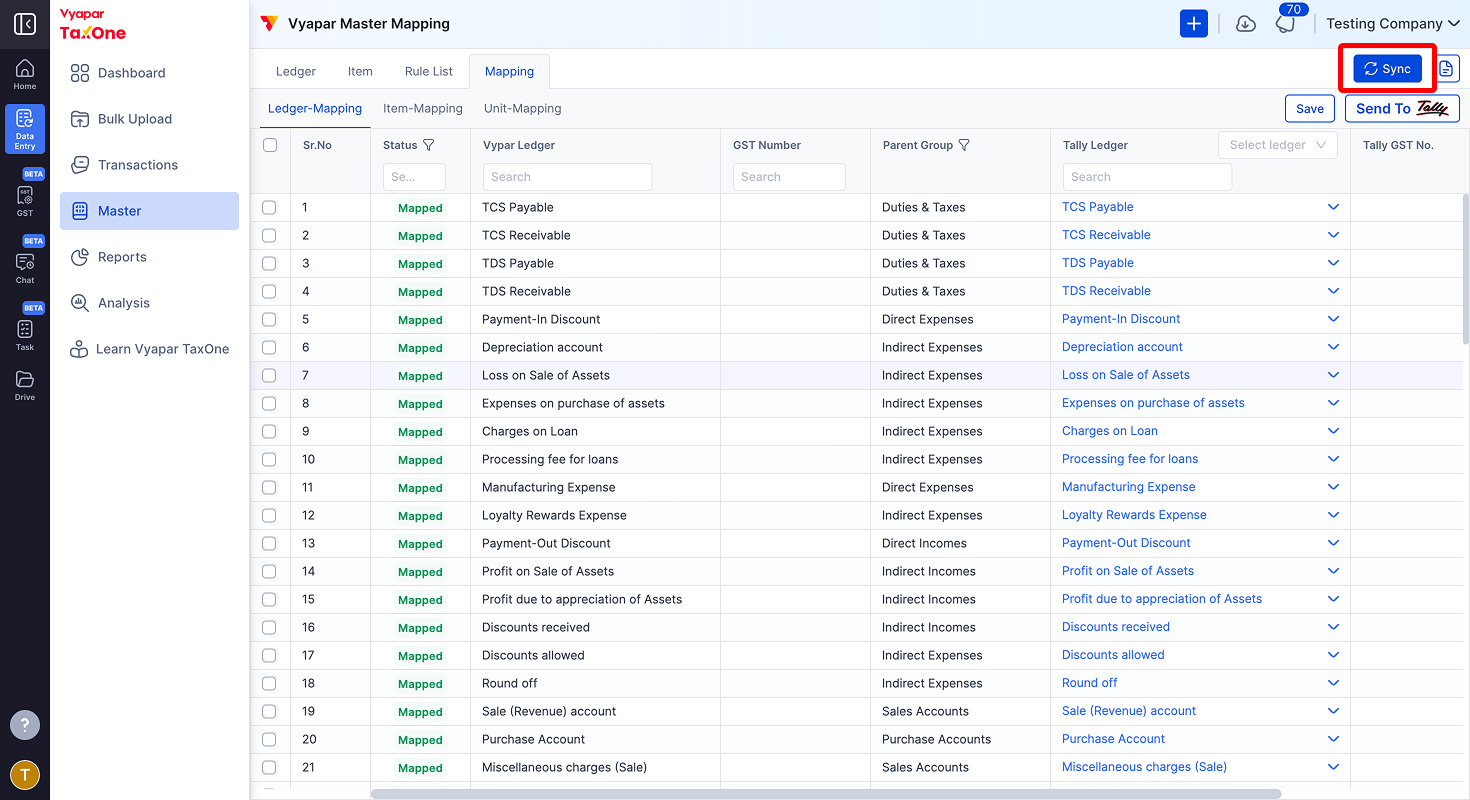
Task: Click the Sync button
Action: pyautogui.click(x=1387, y=69)
